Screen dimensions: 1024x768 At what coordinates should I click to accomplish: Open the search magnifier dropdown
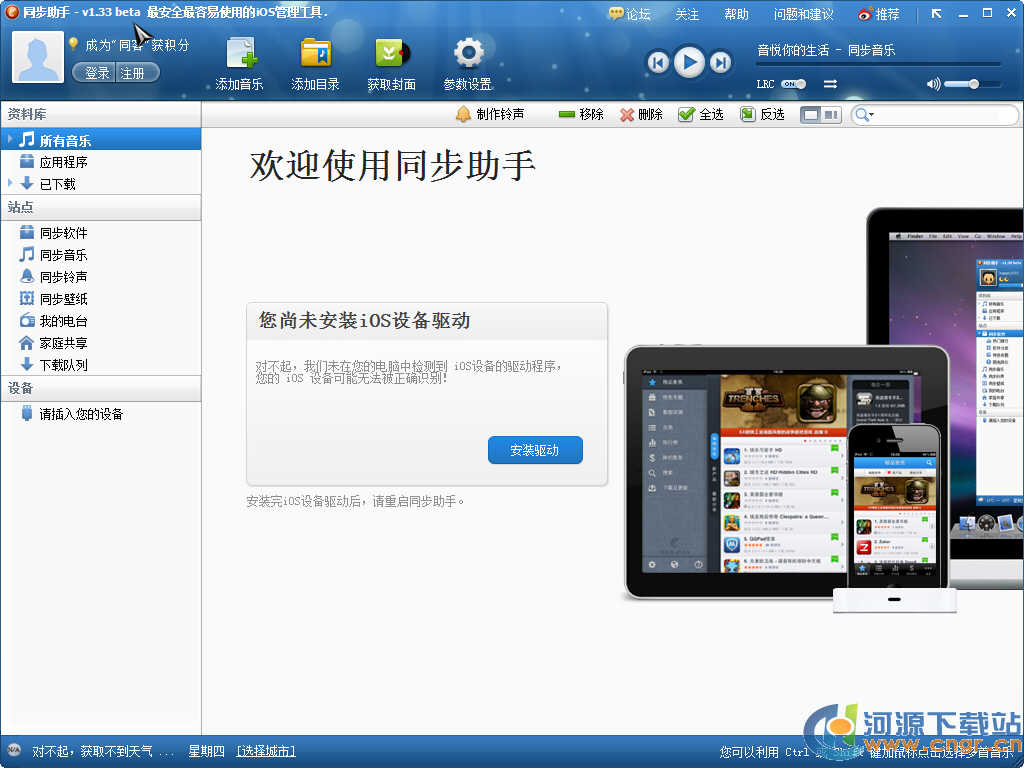pos(864,115)
